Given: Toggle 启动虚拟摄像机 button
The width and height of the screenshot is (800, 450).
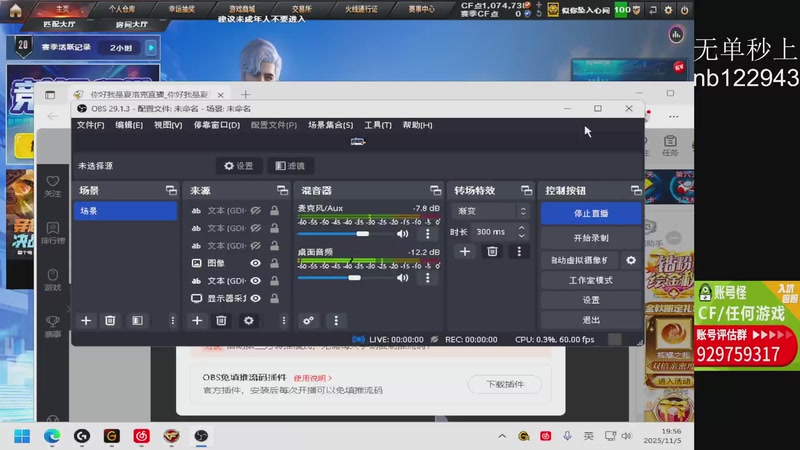Looking at the screenshot, I should (x=580, y=260).
